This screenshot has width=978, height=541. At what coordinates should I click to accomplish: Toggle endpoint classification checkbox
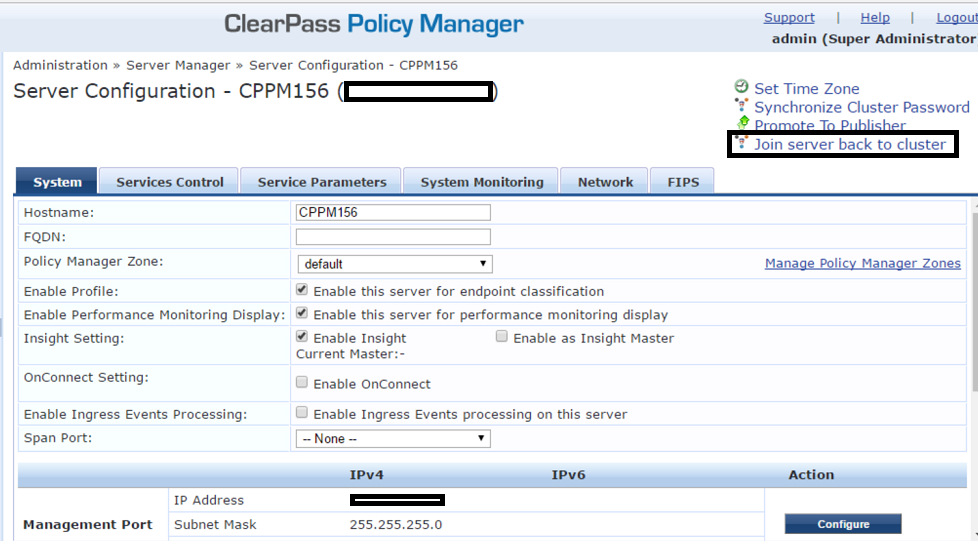click(x=302, y=290)
